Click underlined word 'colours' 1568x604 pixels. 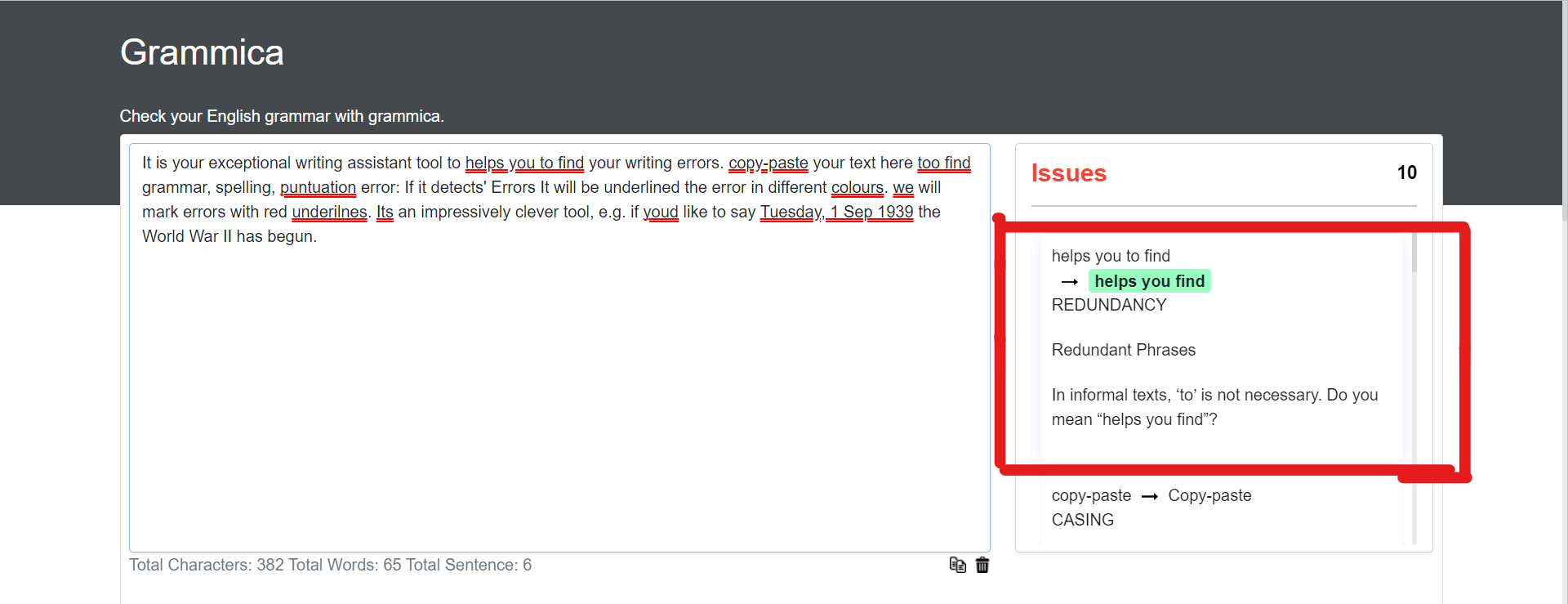[x=857, y=187]
